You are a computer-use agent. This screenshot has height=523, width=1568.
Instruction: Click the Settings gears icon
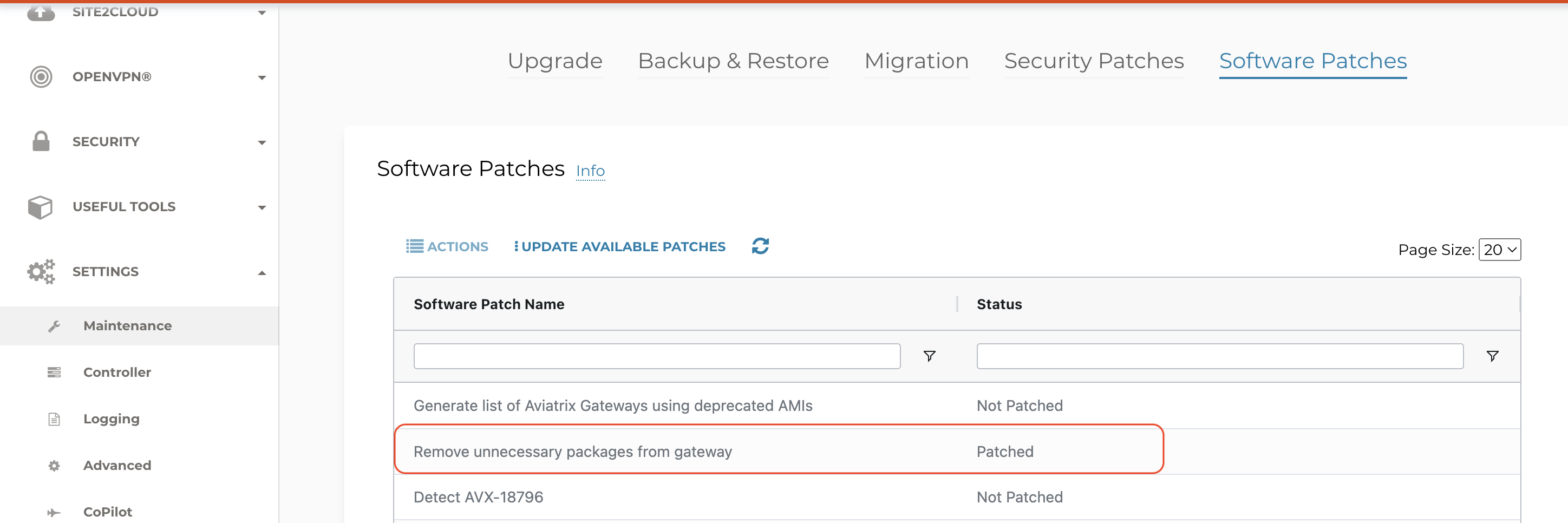click(41, 272)
